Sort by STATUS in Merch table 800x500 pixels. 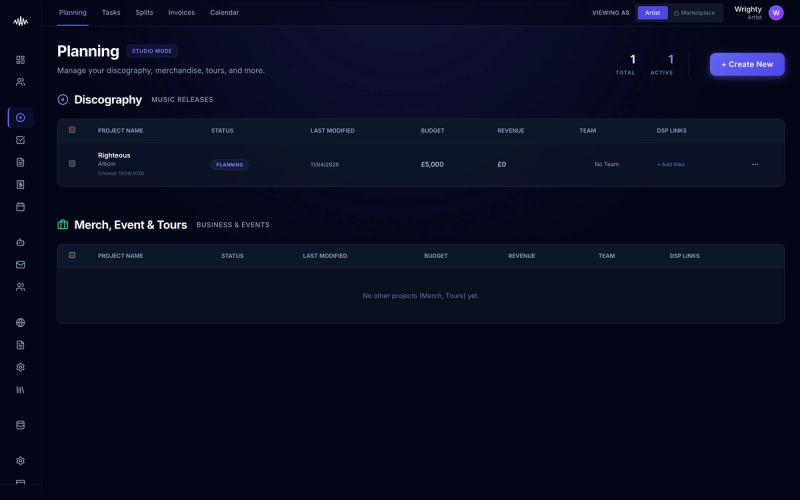click(232, 256)
